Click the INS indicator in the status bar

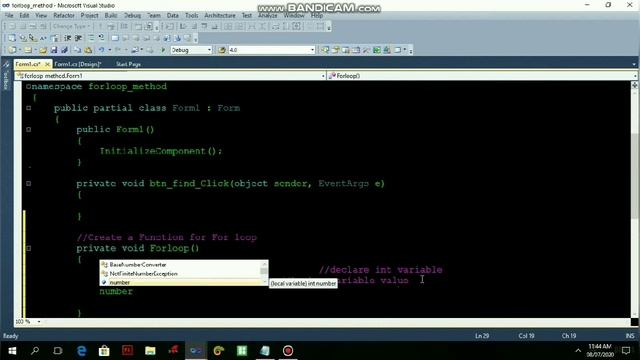tap(630, 336)
